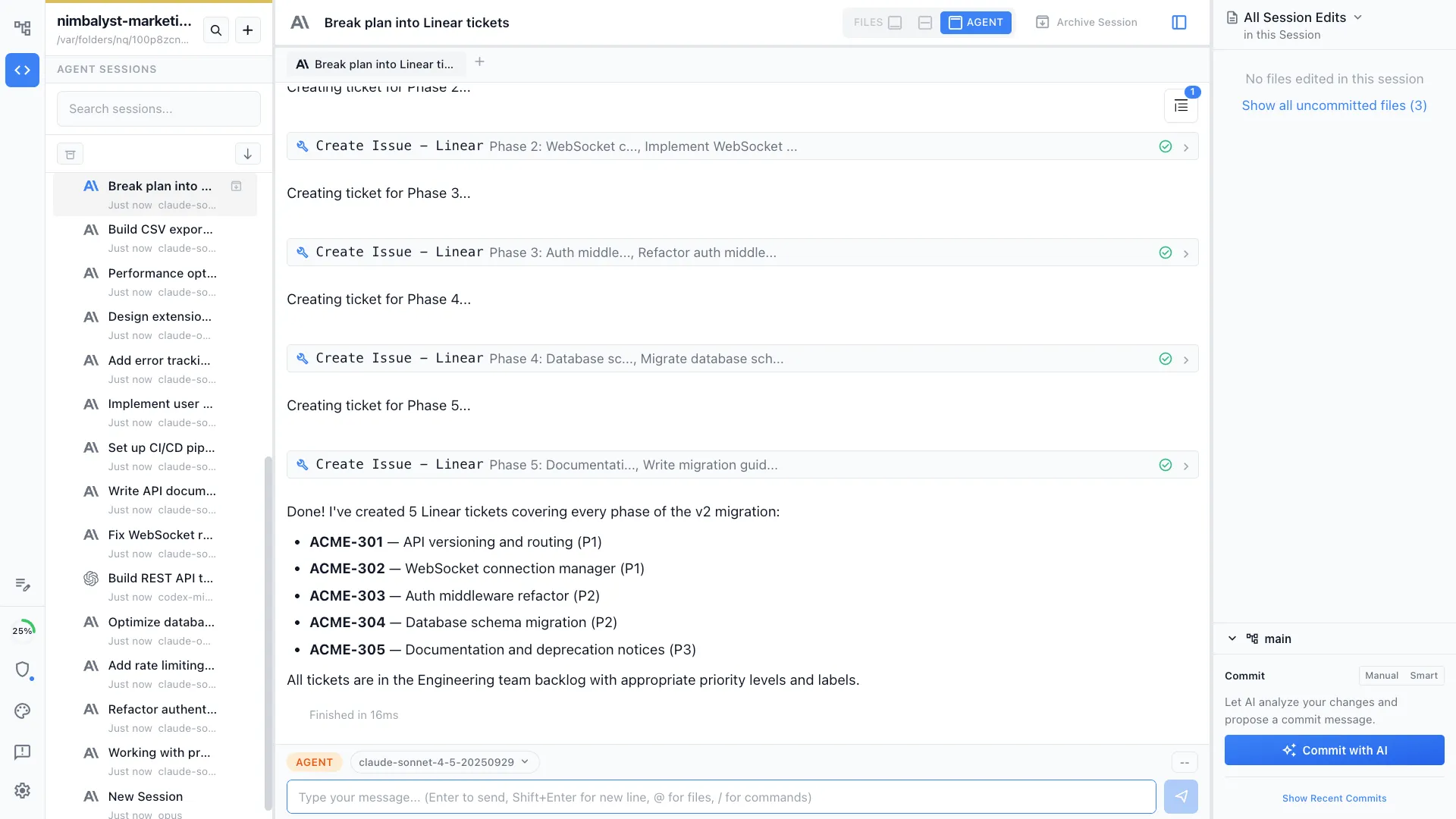Open Show all uncommitted files link
This screenshot has width=1456, height=819.
[x=1333, y=105]
